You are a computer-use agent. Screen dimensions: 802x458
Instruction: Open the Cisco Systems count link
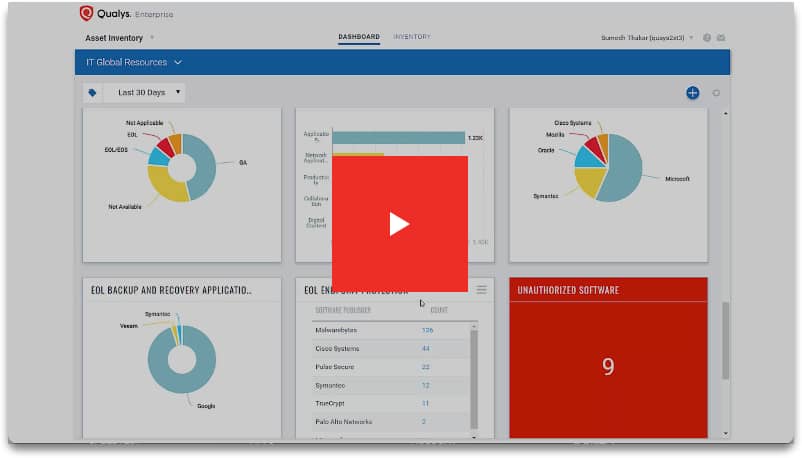click(426, 348)
